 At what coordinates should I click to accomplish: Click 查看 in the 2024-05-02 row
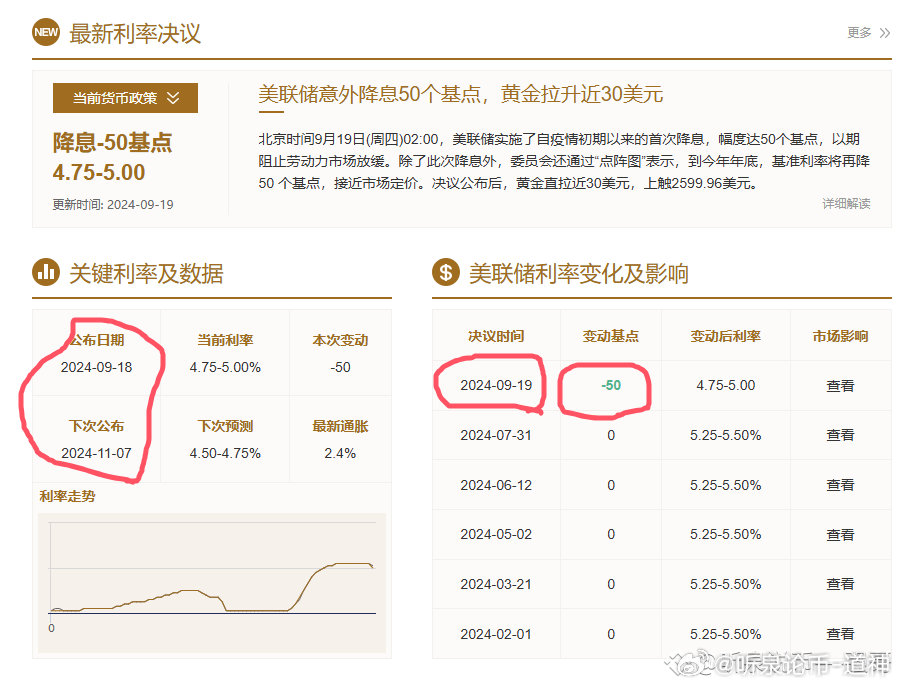[840, 535]
